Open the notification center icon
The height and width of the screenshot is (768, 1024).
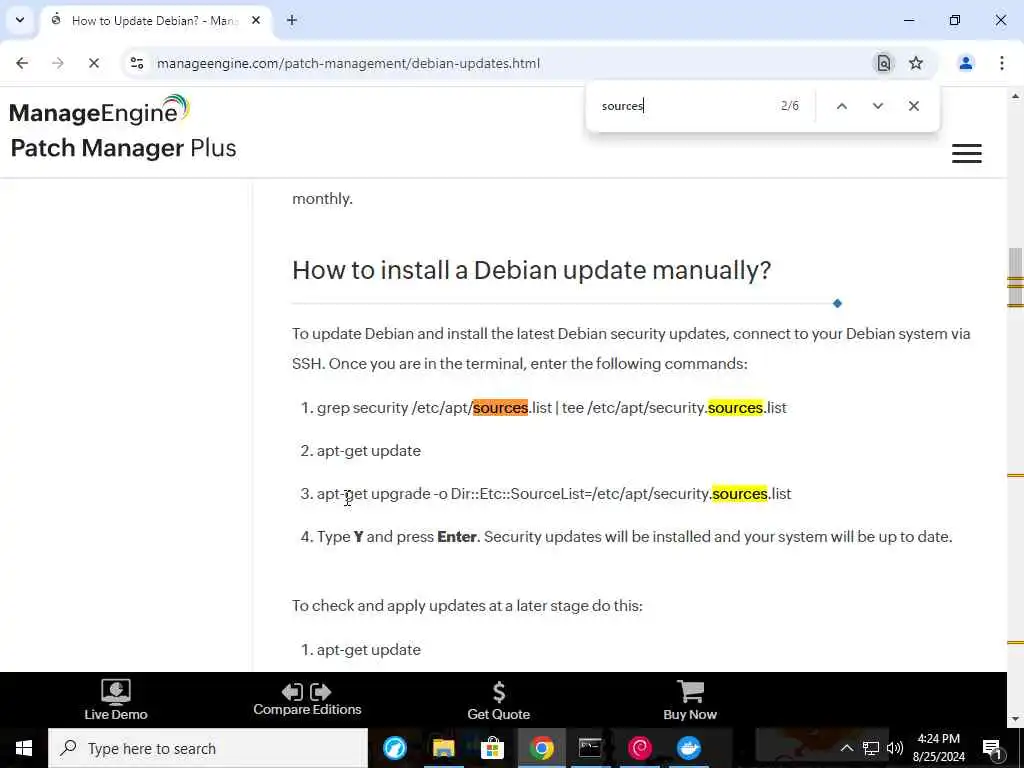[x=992, y=748]
